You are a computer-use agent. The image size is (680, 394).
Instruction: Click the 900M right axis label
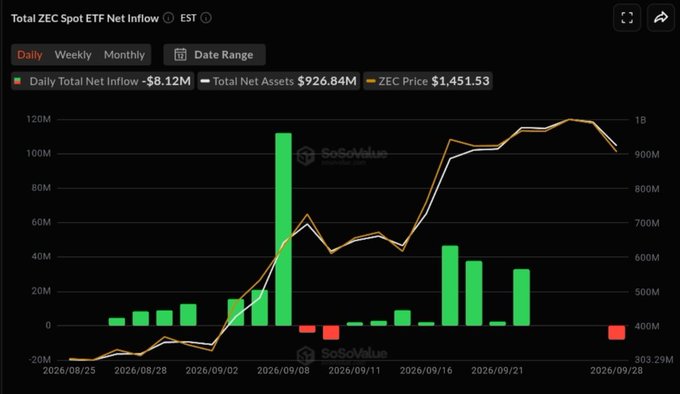[647, 154]
